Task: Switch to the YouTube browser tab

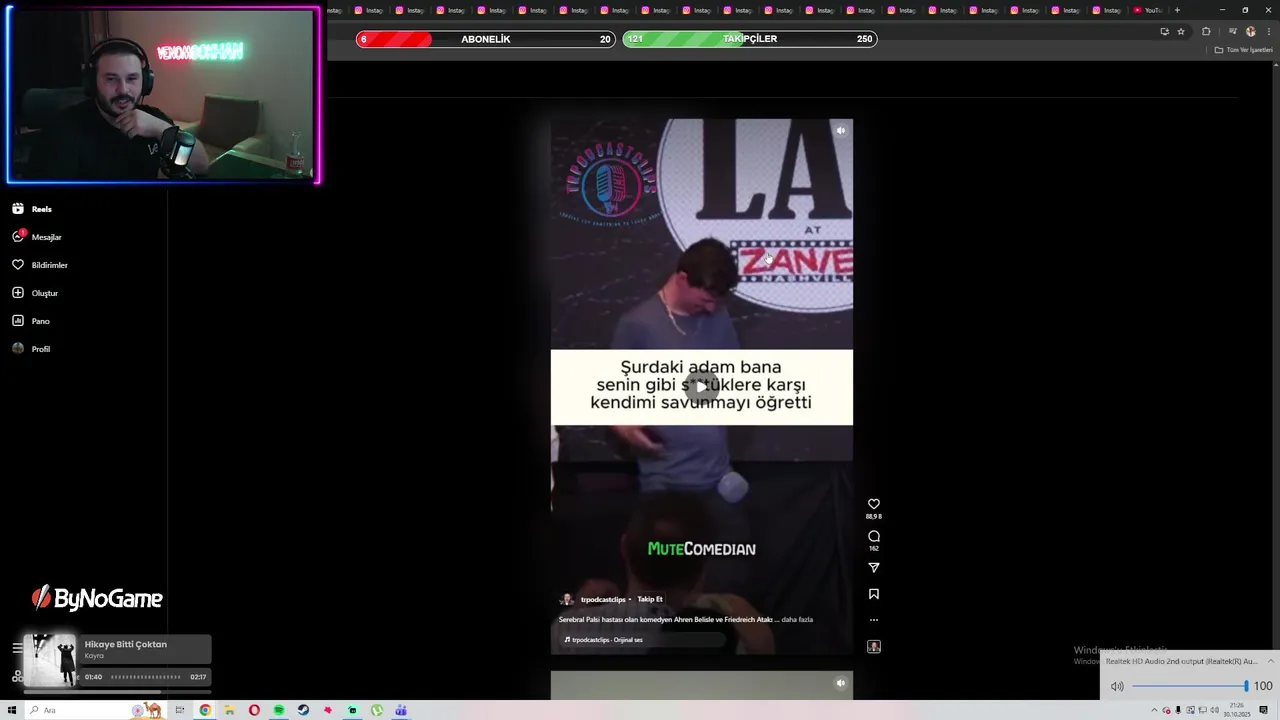Action: [x=1148, y=10]
